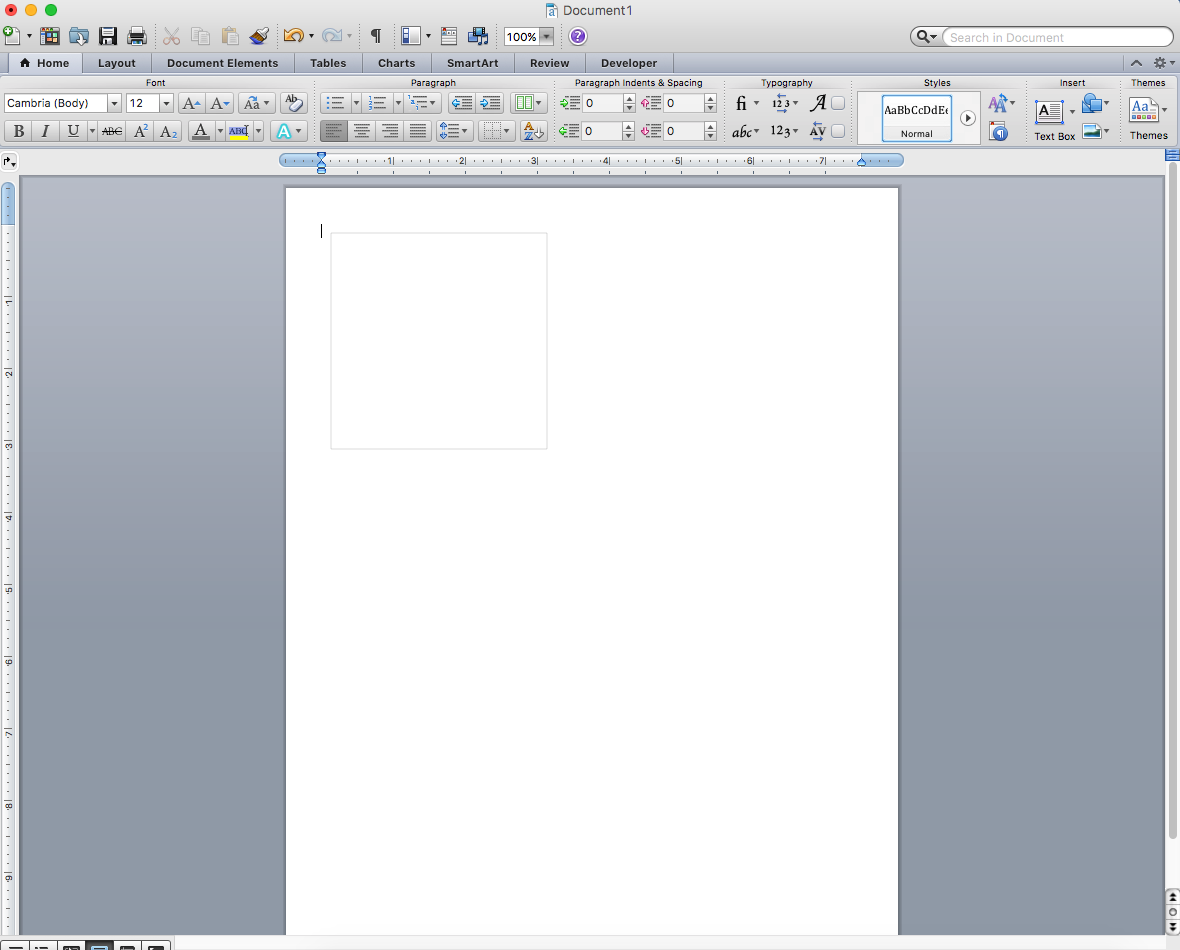Increase font size with larger A
Image resolution: width=1180 pixels, height=950 pixels.
click(x=191, y=103)
